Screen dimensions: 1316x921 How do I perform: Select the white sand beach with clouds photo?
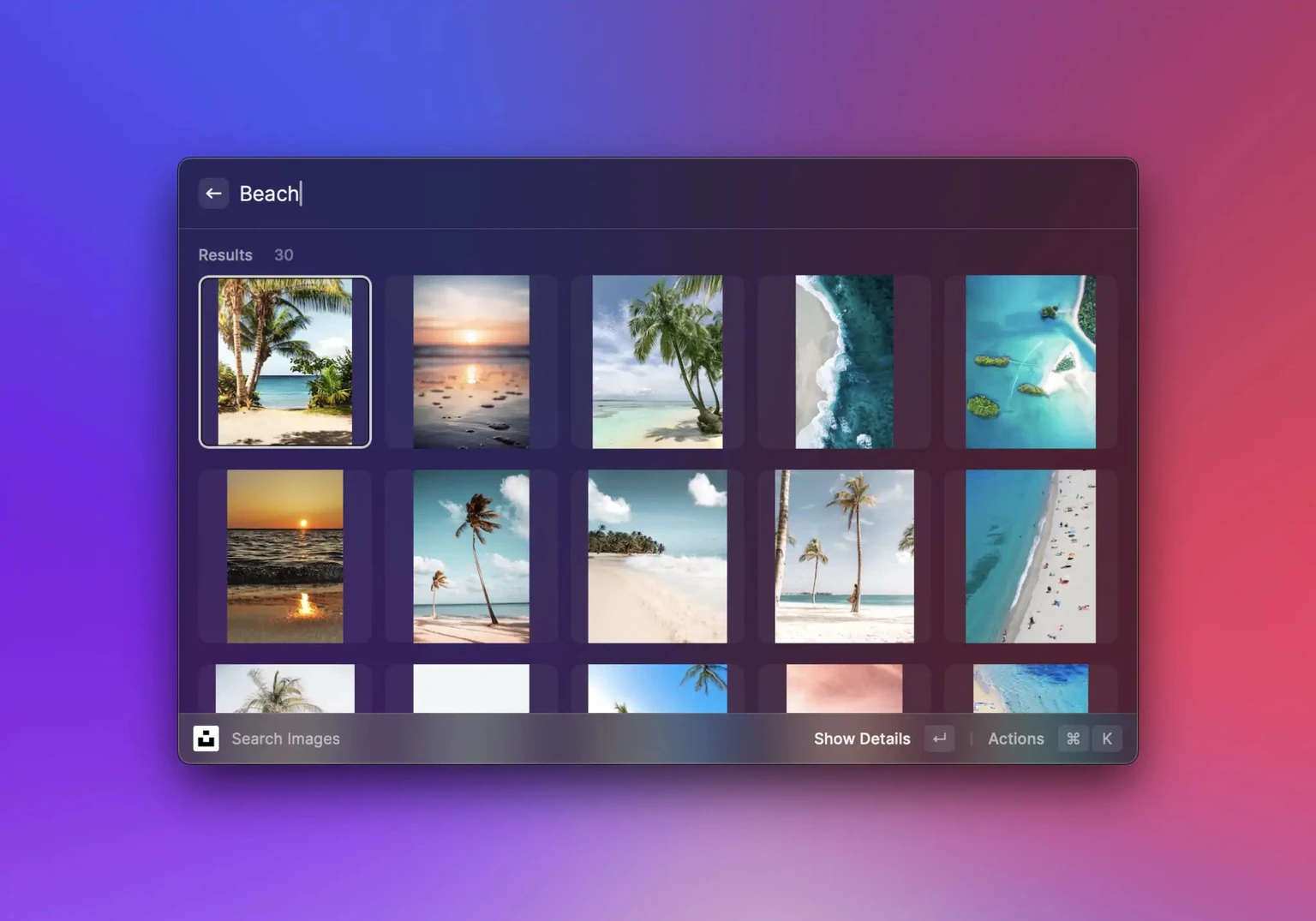coord(657,556)
